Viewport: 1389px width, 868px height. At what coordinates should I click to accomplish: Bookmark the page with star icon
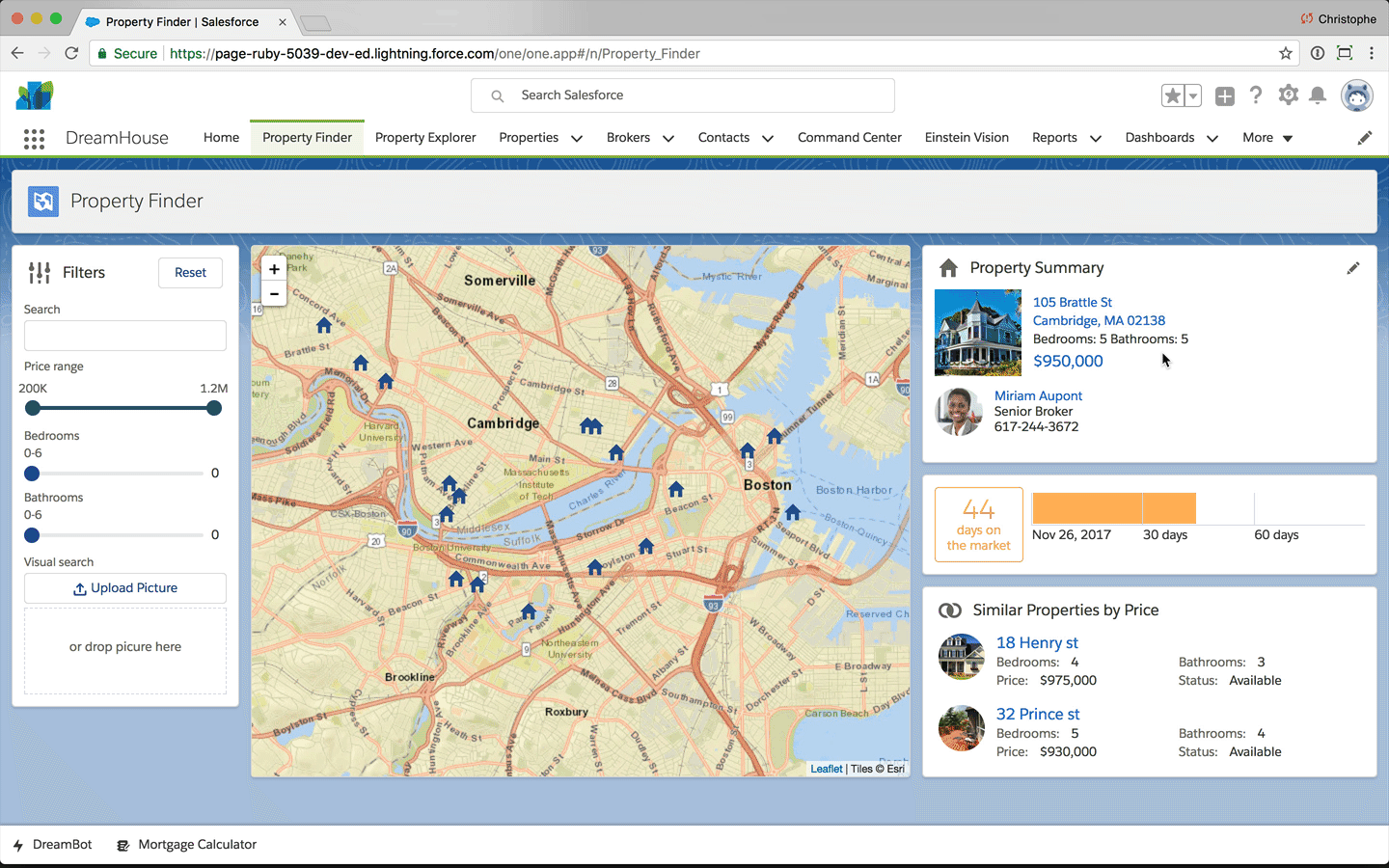coord(1285,53)
